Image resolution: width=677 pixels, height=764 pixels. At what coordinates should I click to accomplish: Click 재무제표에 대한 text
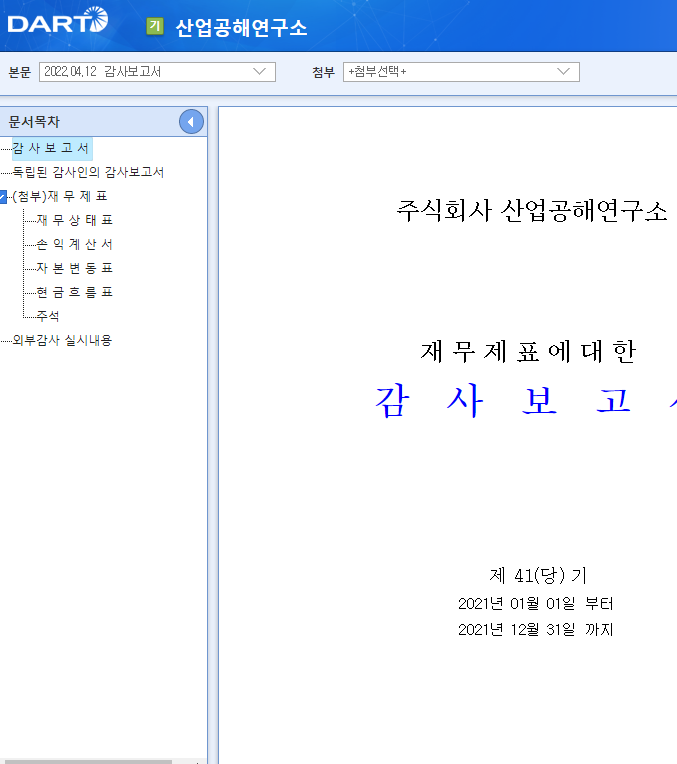click(528, 352)
